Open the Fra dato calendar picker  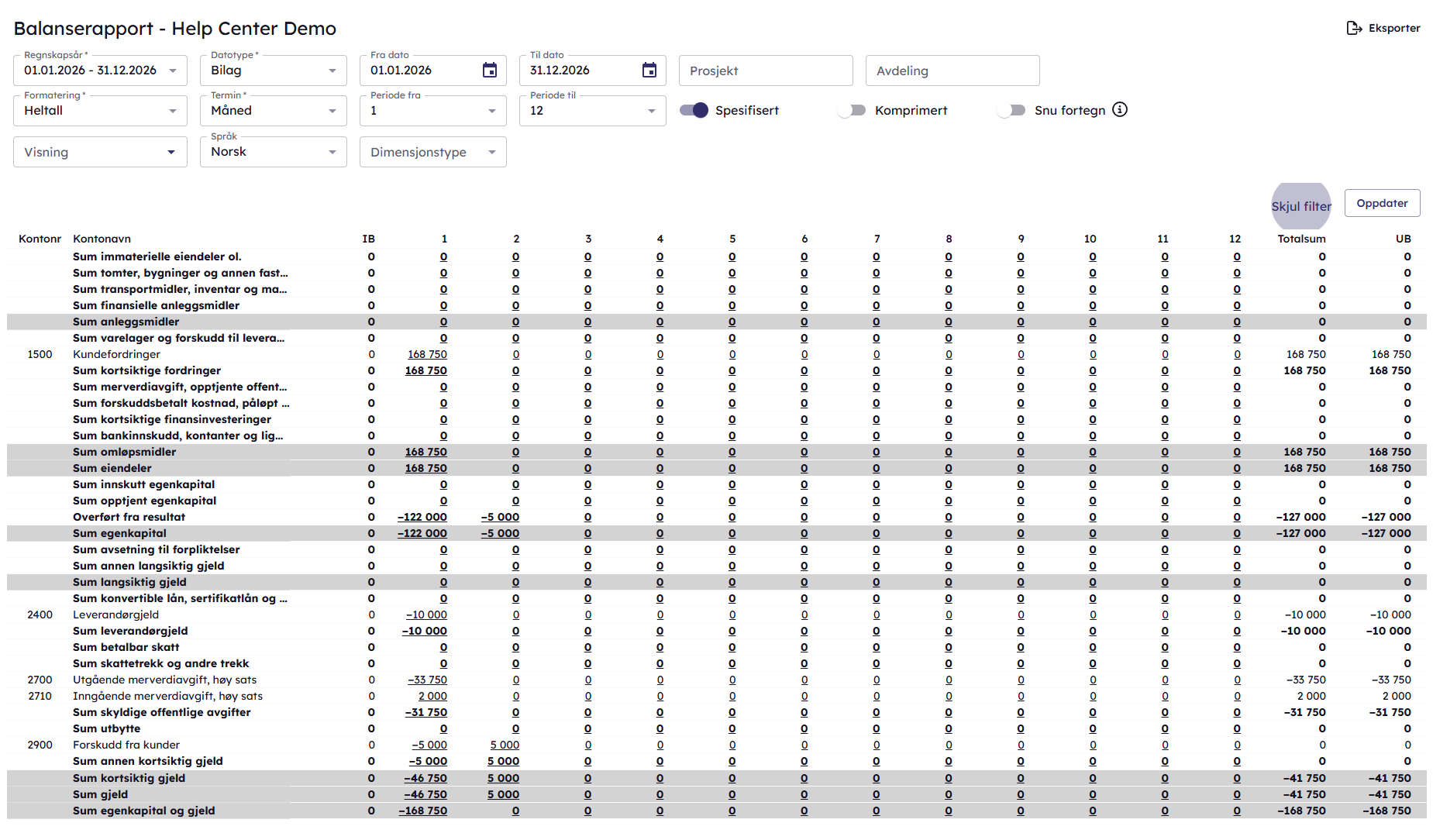(x=489, y=71)
